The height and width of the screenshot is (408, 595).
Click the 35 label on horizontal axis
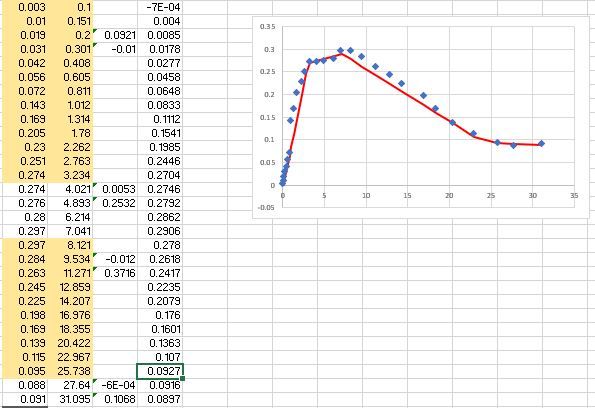[x=574, y=195]
